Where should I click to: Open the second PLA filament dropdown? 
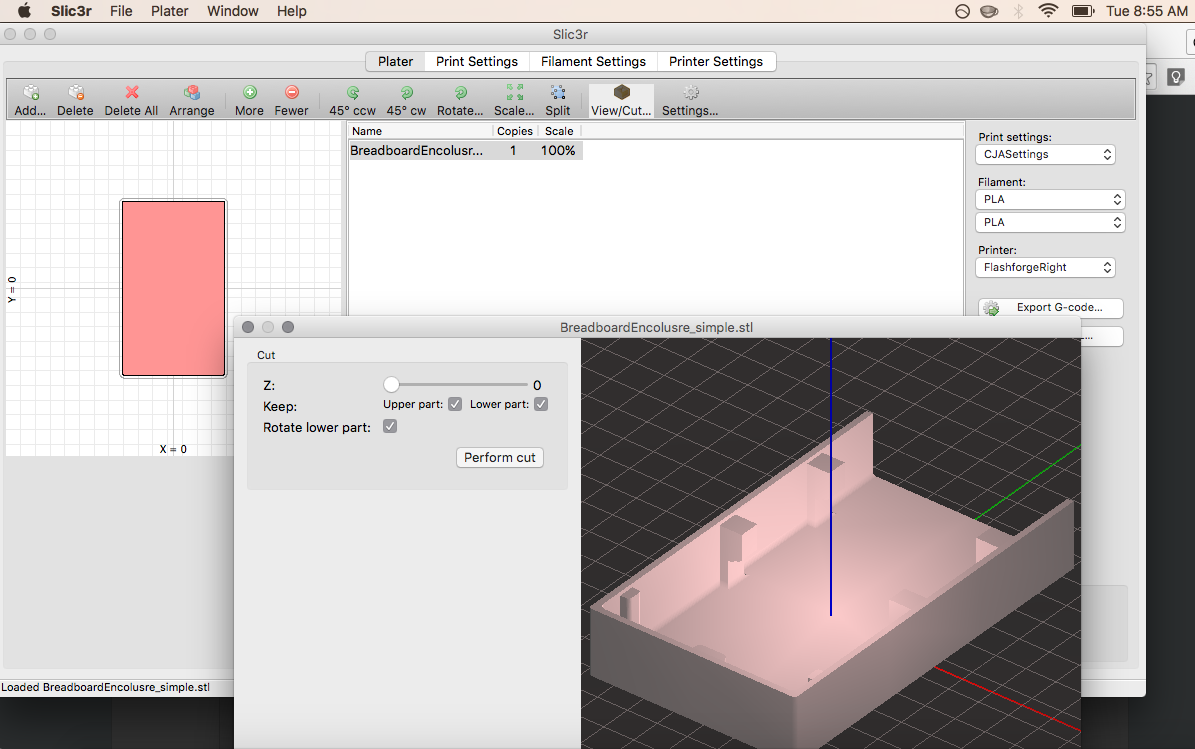pos(1050,222)
